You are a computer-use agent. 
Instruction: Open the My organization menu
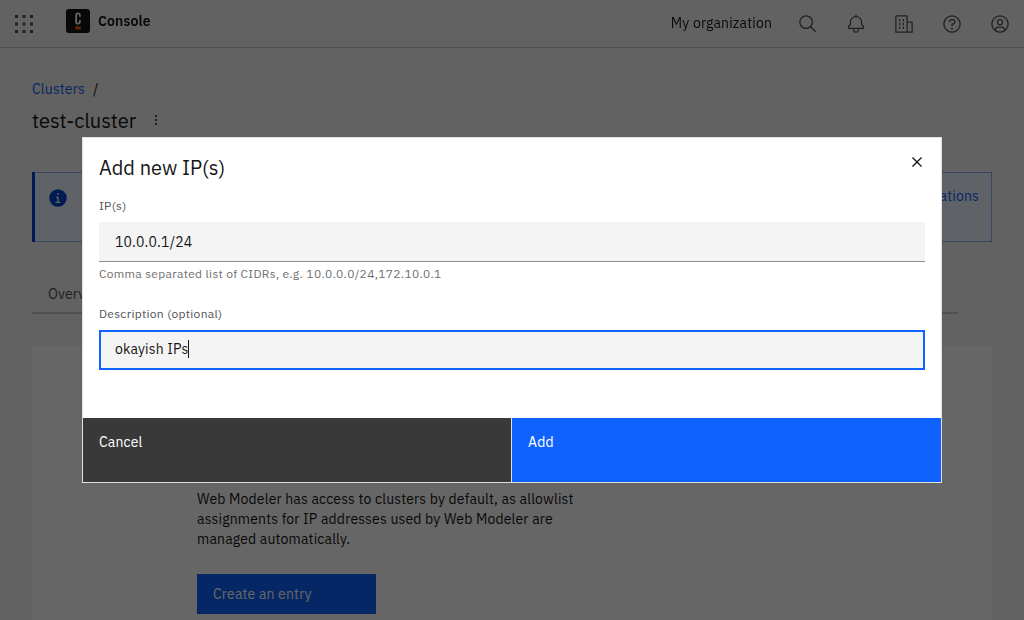(720, 22)
